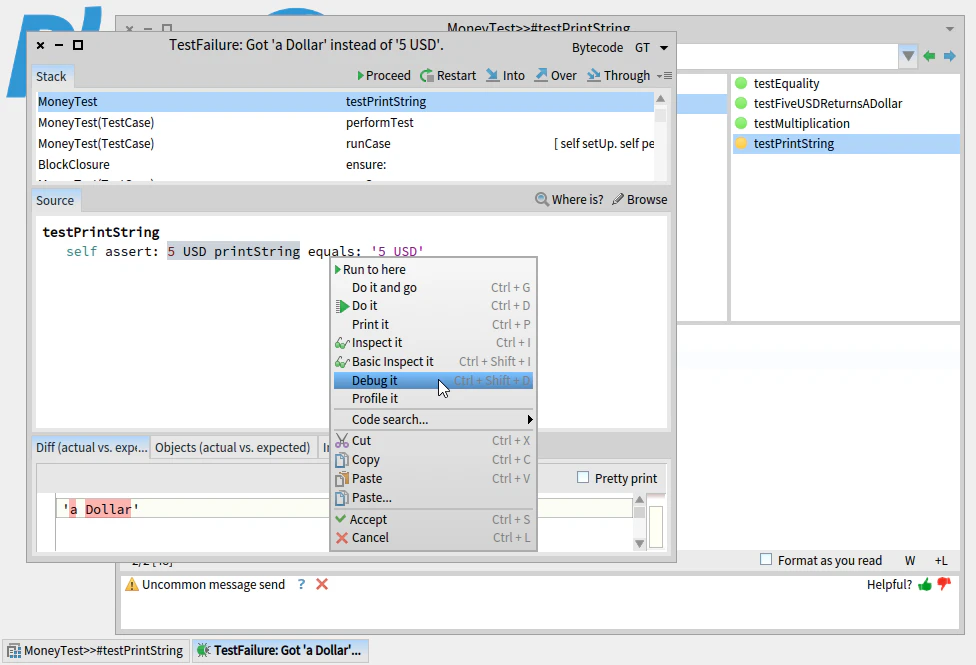Click the thumbs up Helpful icon
Screen dimensions: 976x665
925,585
